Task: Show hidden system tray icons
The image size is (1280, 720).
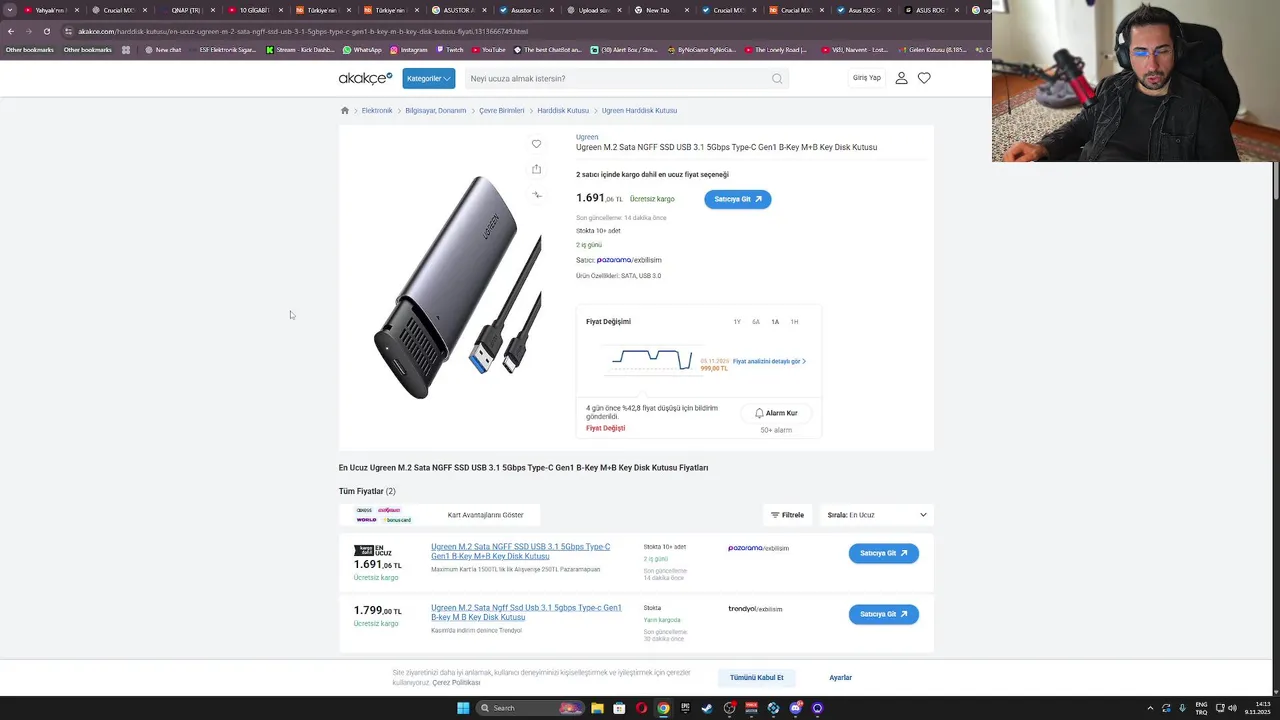Action: [x=1150, y=708]
